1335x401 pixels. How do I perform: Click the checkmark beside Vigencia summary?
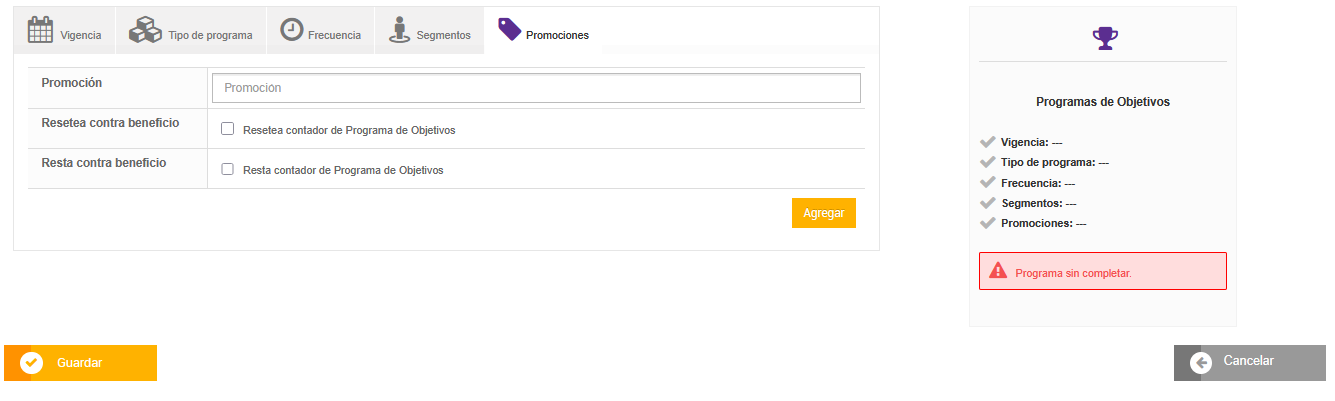click(988, 142)
